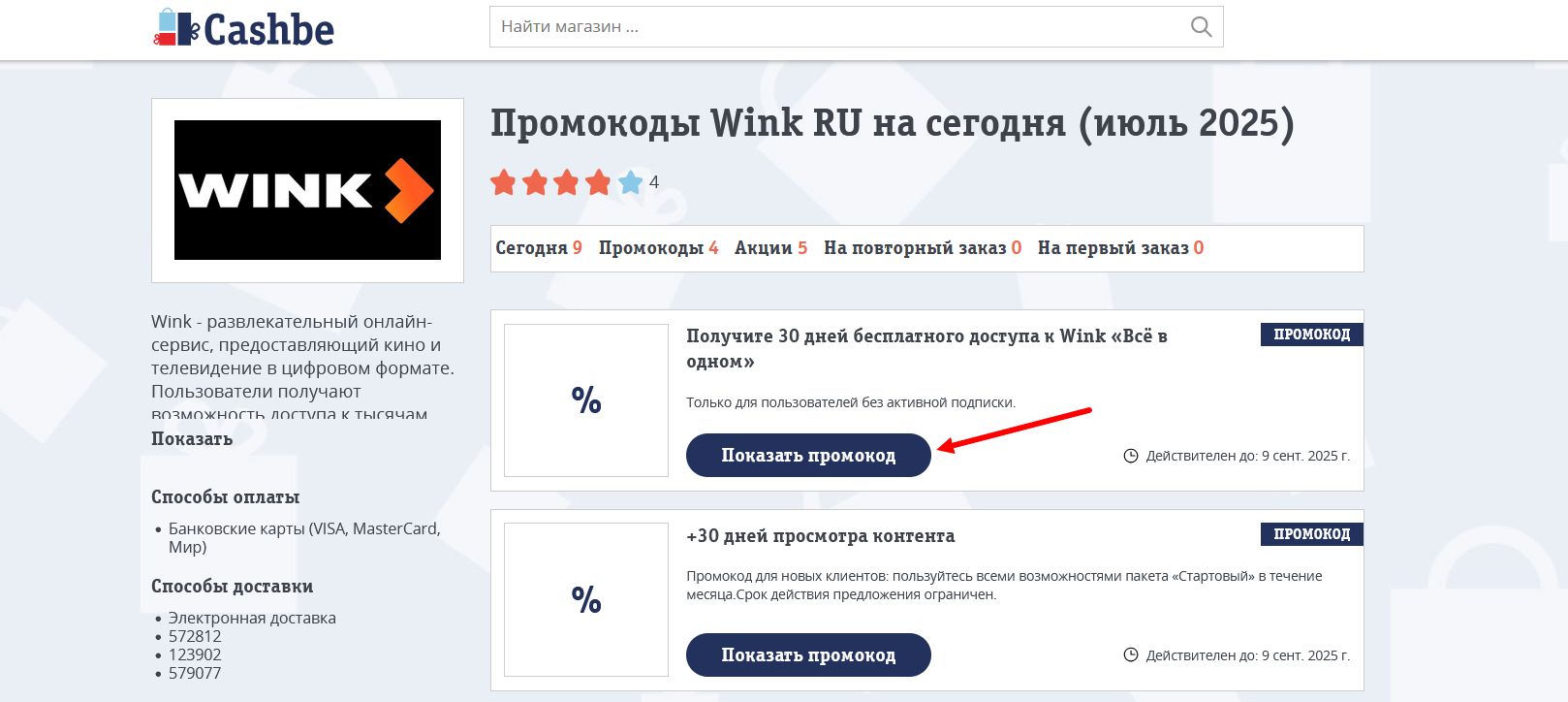Click list item '572812'
Screen dimensions: 1568x702
[x=195, y=636]
